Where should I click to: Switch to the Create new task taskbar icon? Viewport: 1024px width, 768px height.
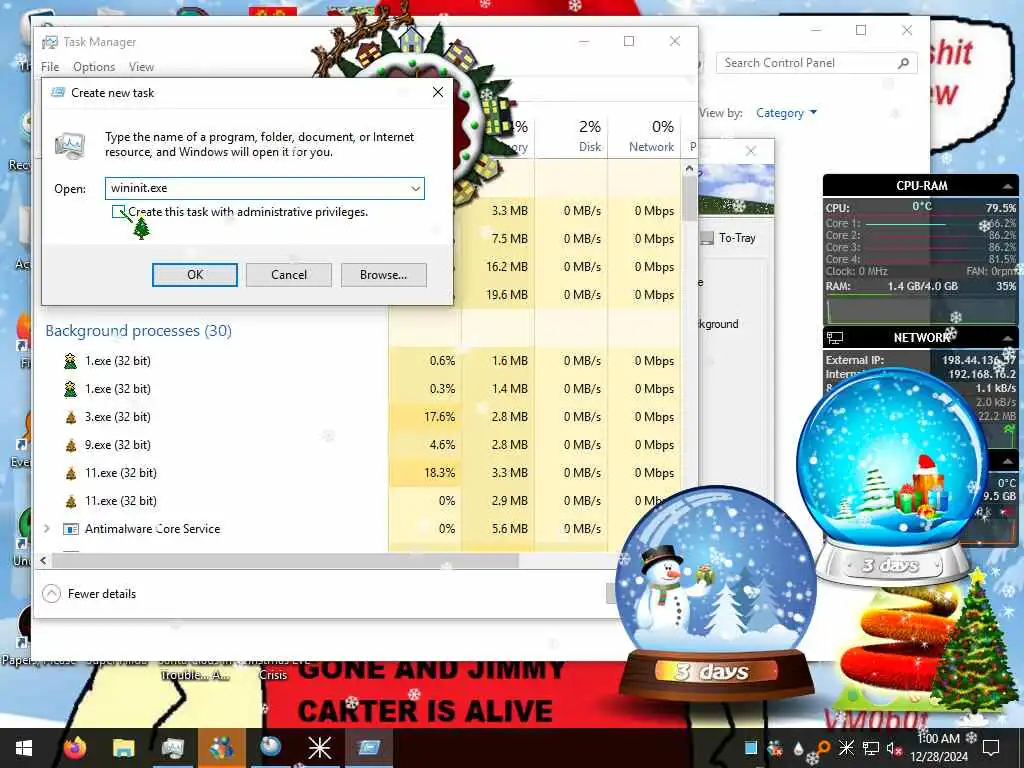pyautogui.click(x=368, y=748)
